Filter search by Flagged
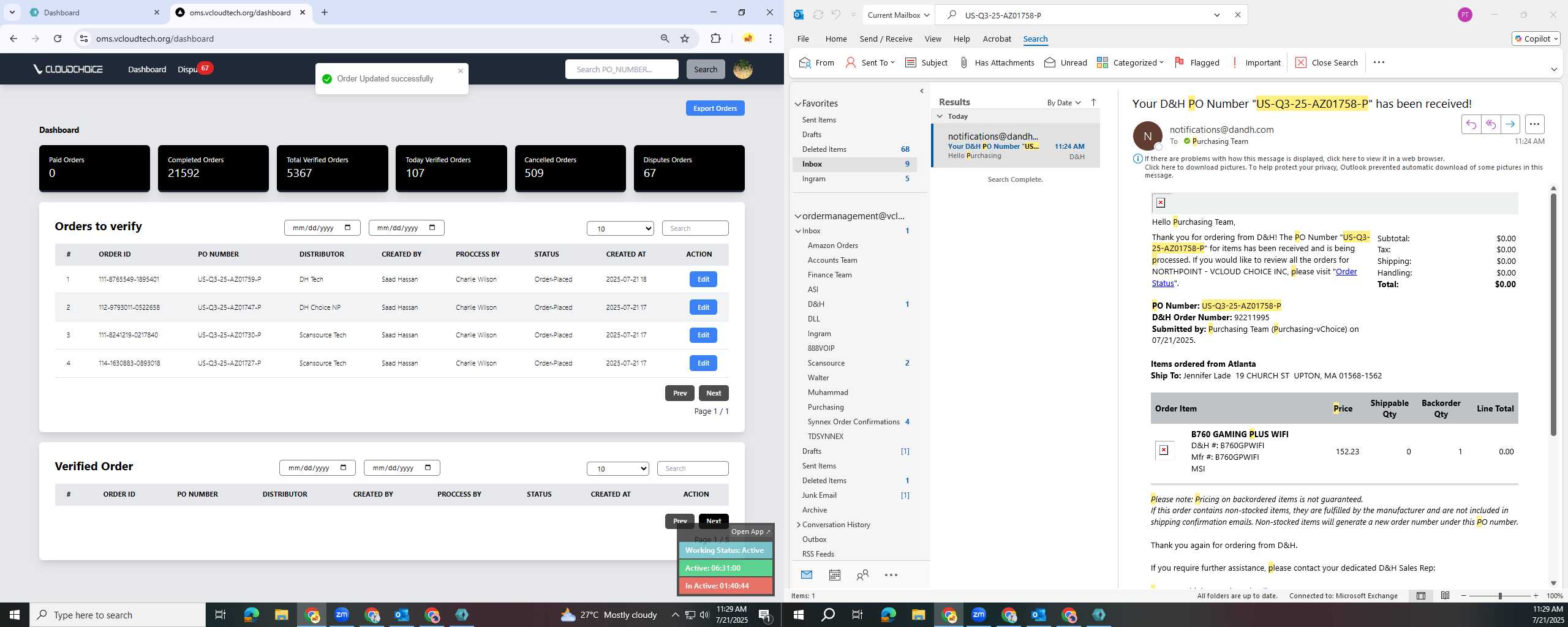 point(1197,62)
